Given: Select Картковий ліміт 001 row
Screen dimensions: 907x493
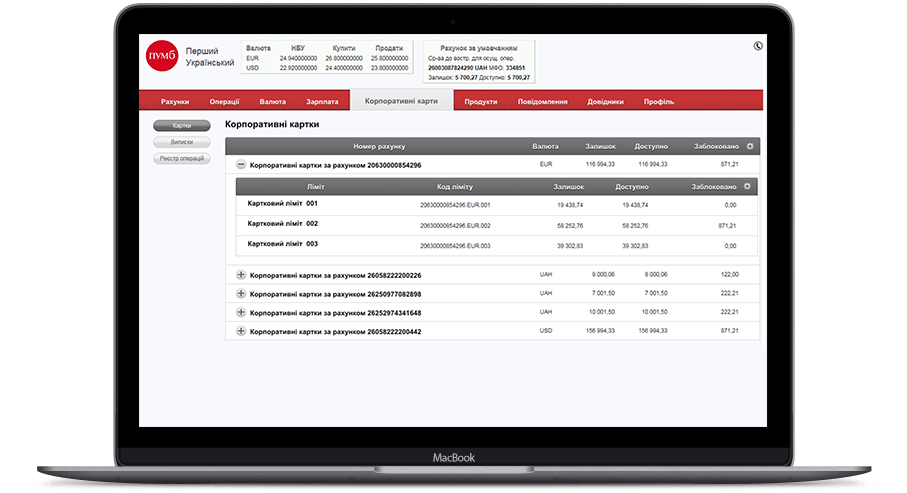Looking at the screenshot, I should (x=497, y=205).
